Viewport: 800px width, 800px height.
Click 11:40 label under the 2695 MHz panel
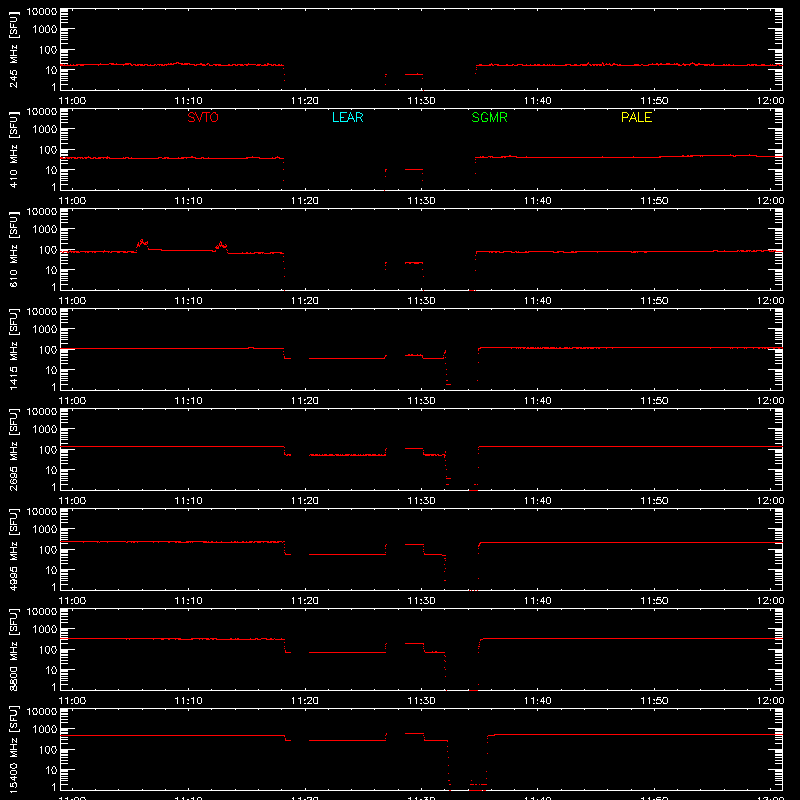(x=538, y=501)
